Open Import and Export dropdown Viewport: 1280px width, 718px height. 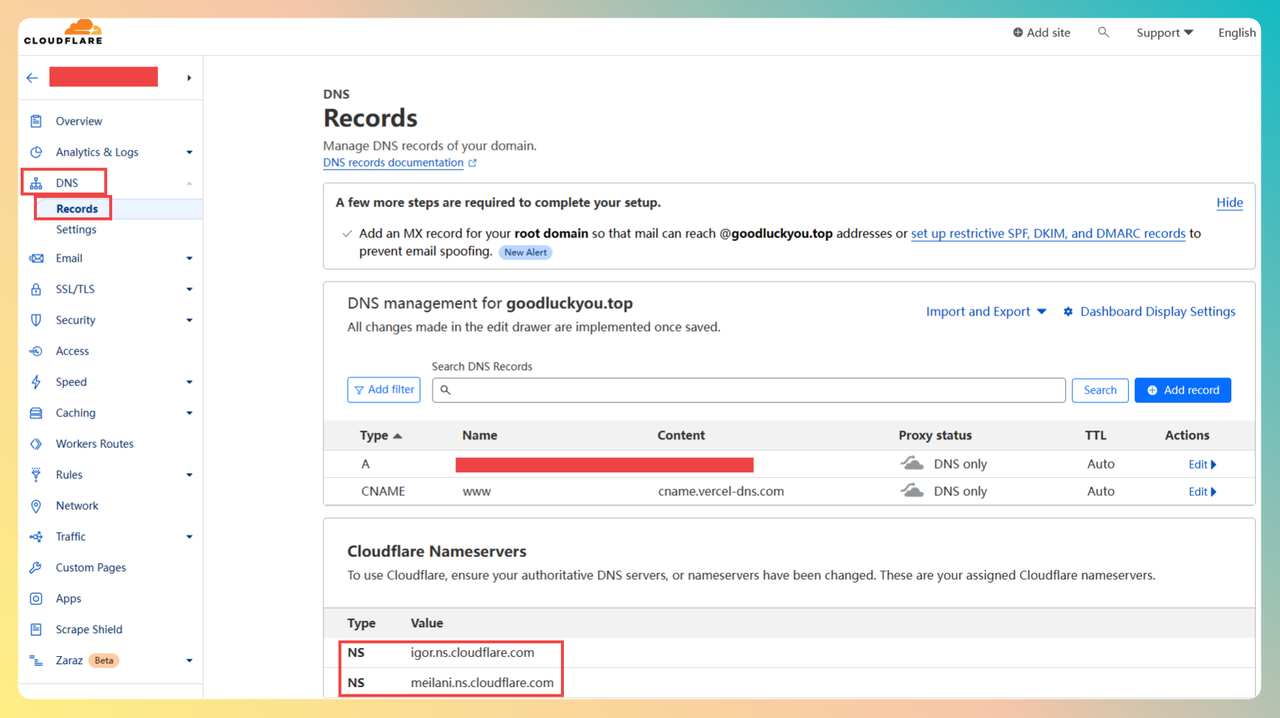[986, 312]
